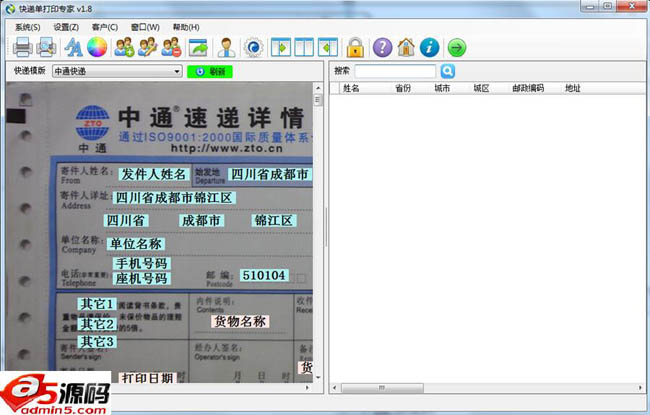Screen dimensions: 650x415
Task: Open the font settings icon
Action: point(73,47)
